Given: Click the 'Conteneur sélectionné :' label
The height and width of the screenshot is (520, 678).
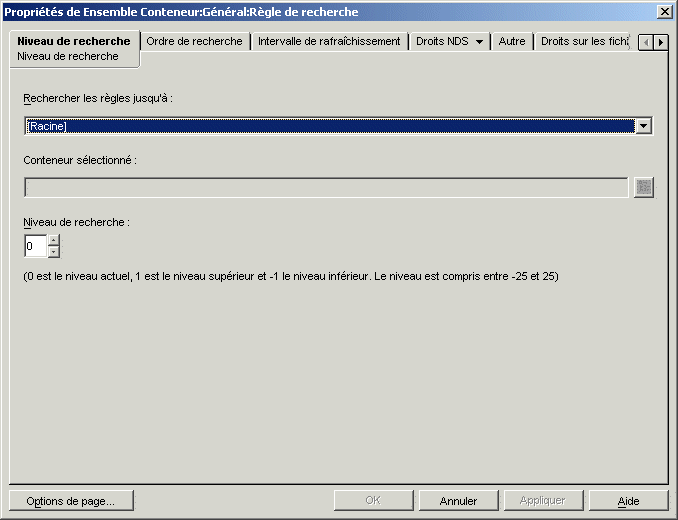Looking at the screenshot, I should [x=80, y=160].
